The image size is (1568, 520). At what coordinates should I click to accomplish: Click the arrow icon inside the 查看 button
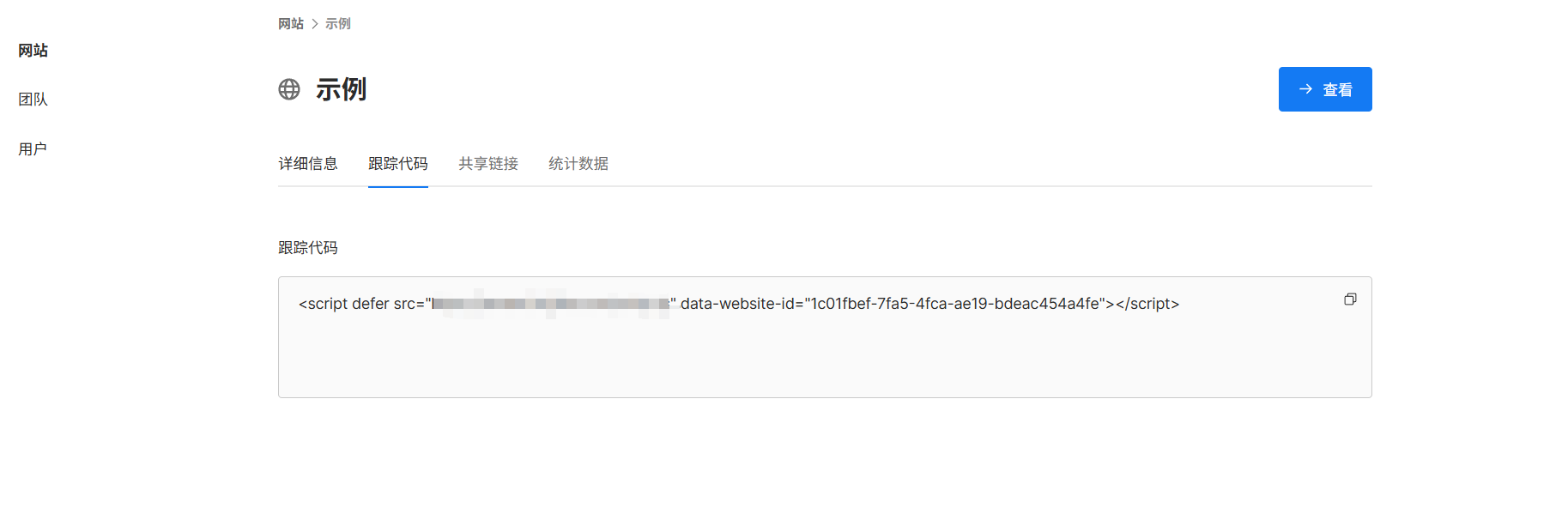pos(1305,89)
